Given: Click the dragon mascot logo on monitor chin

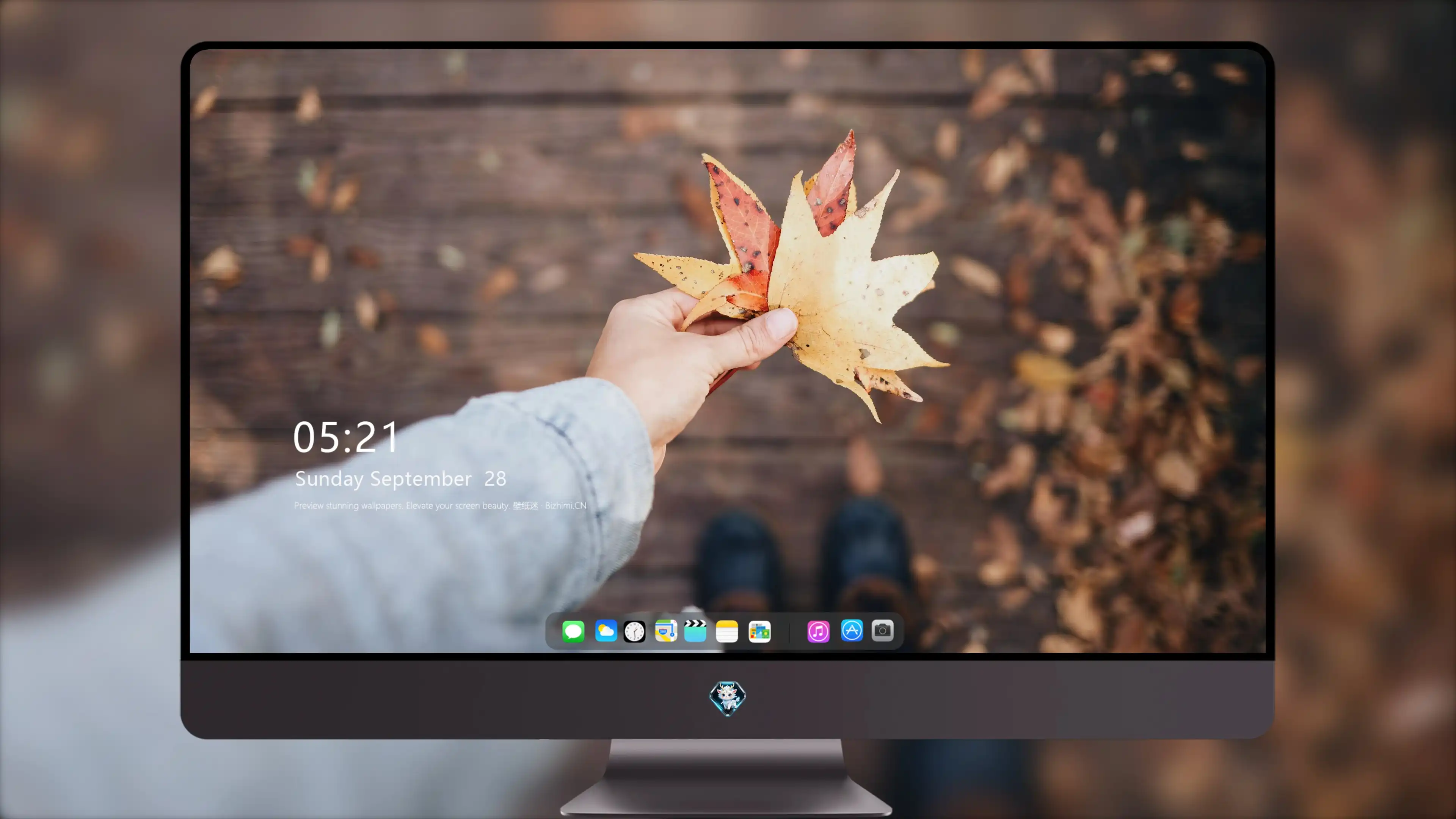Looking at the screenshot, I should tap(728, 698).
